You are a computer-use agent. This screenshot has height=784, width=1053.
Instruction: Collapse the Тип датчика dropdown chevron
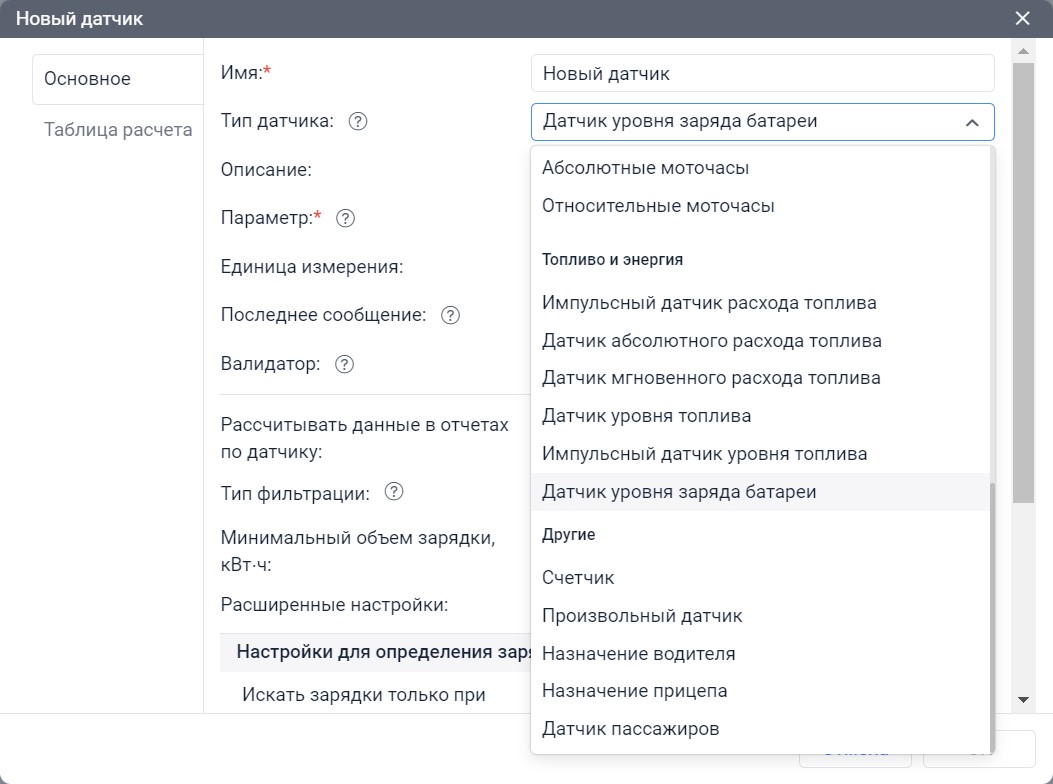(971, 123)
